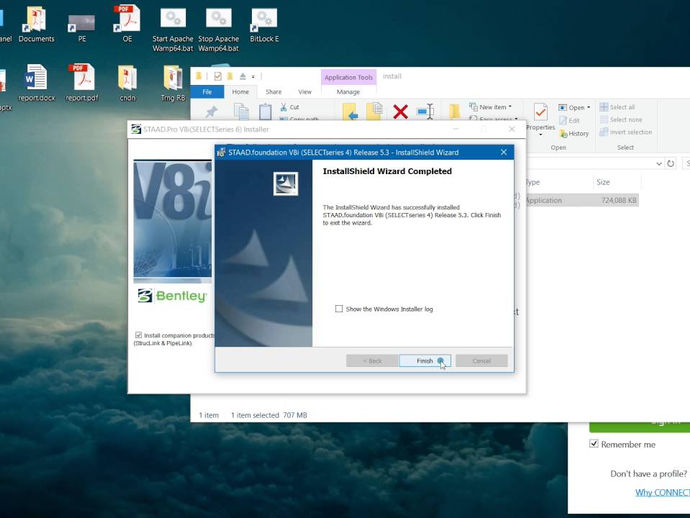Open the New item dropdown in Explorer

point(490,107)
